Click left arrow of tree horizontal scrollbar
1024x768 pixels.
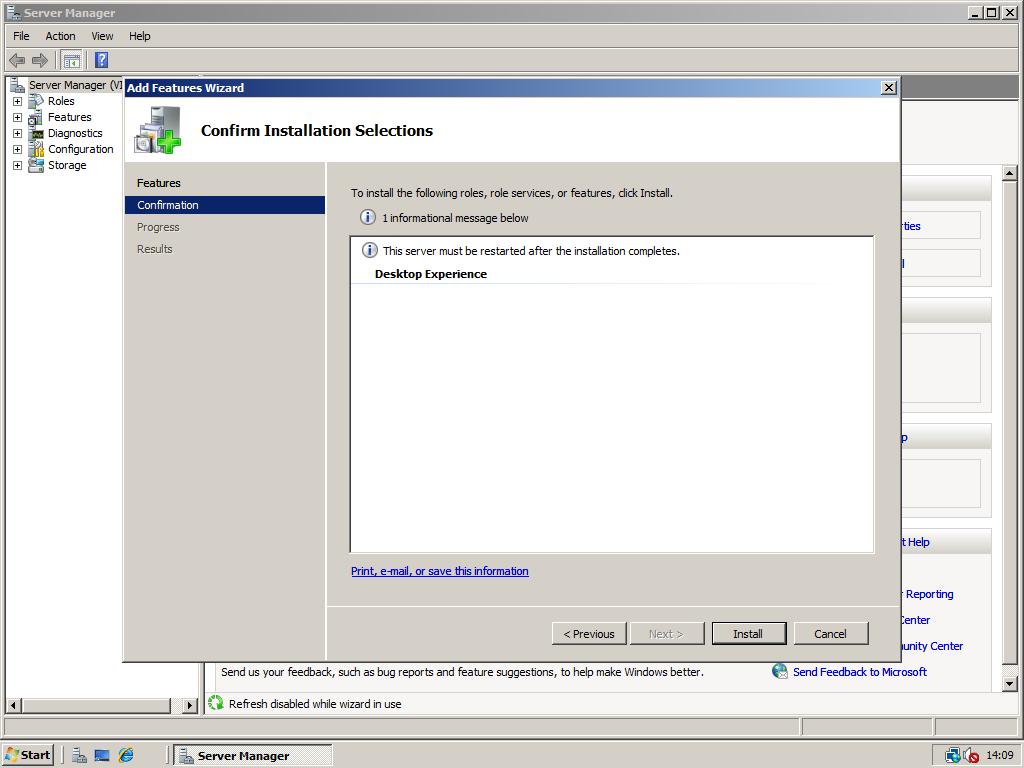coord(13,705)
